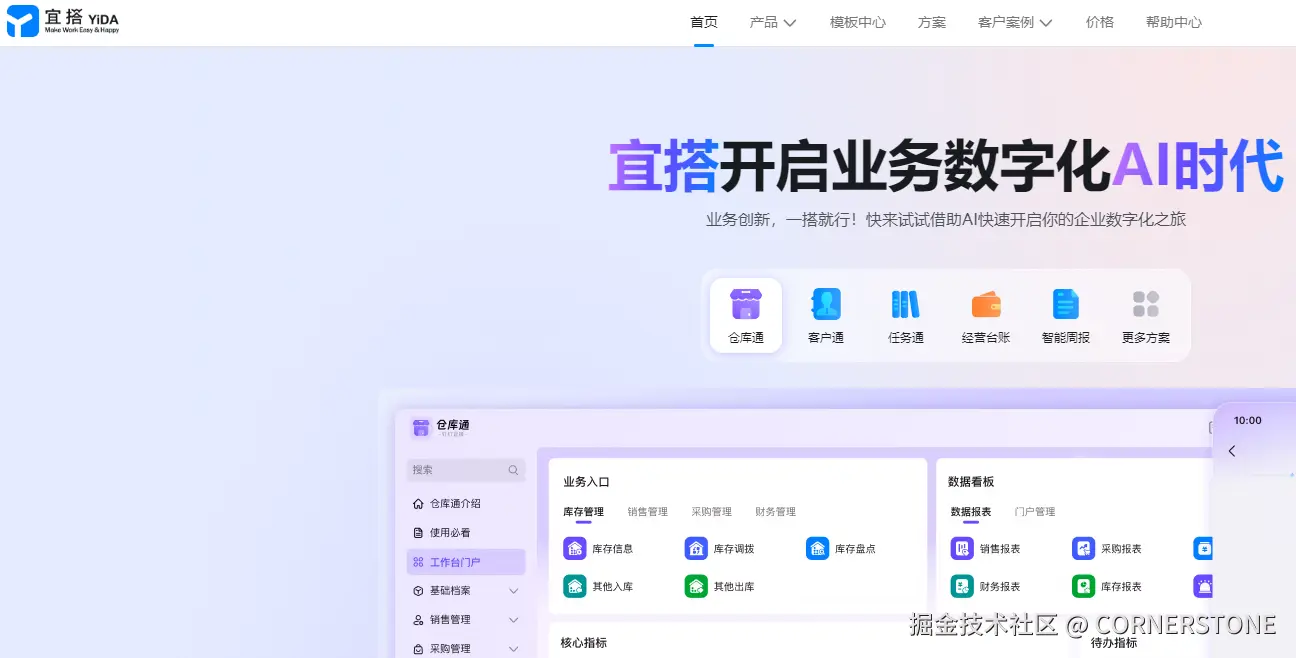Select the 任务通 solution icon

pyautogui.click(x=906, y=303)
